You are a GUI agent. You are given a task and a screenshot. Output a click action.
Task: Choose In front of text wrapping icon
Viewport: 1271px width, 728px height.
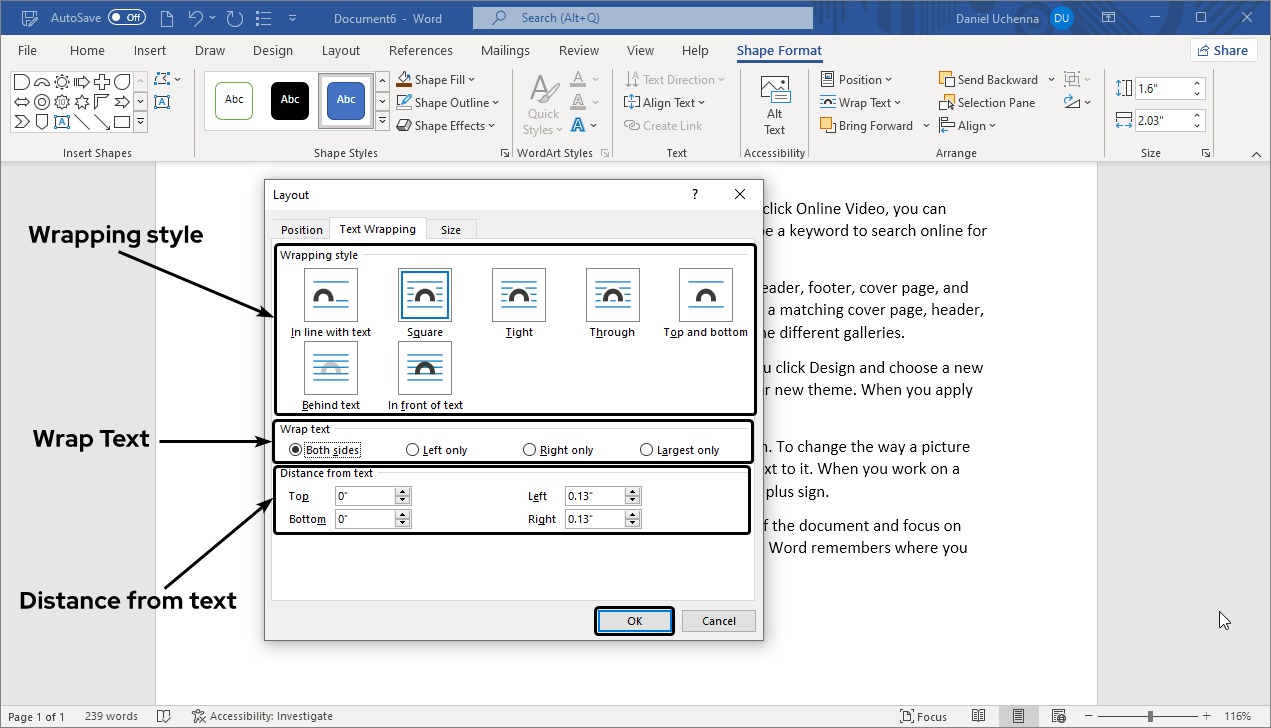[x=424, y=368]
